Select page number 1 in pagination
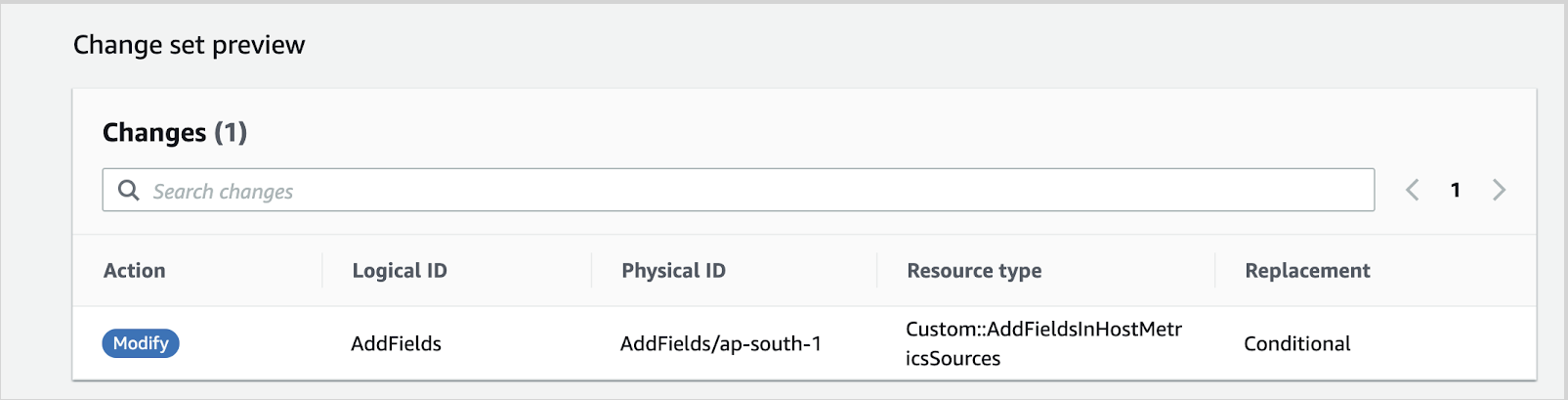This screenshot has width=1568, height=400. [x=1455, y=191]
